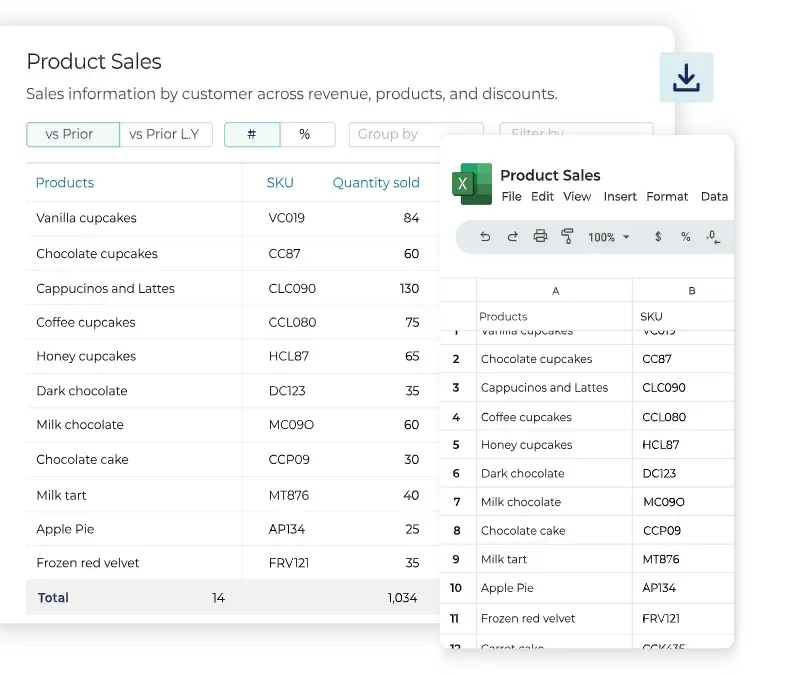
Task: Open the Insert menu
Action: pyautogui.click(x=620, y=196)
